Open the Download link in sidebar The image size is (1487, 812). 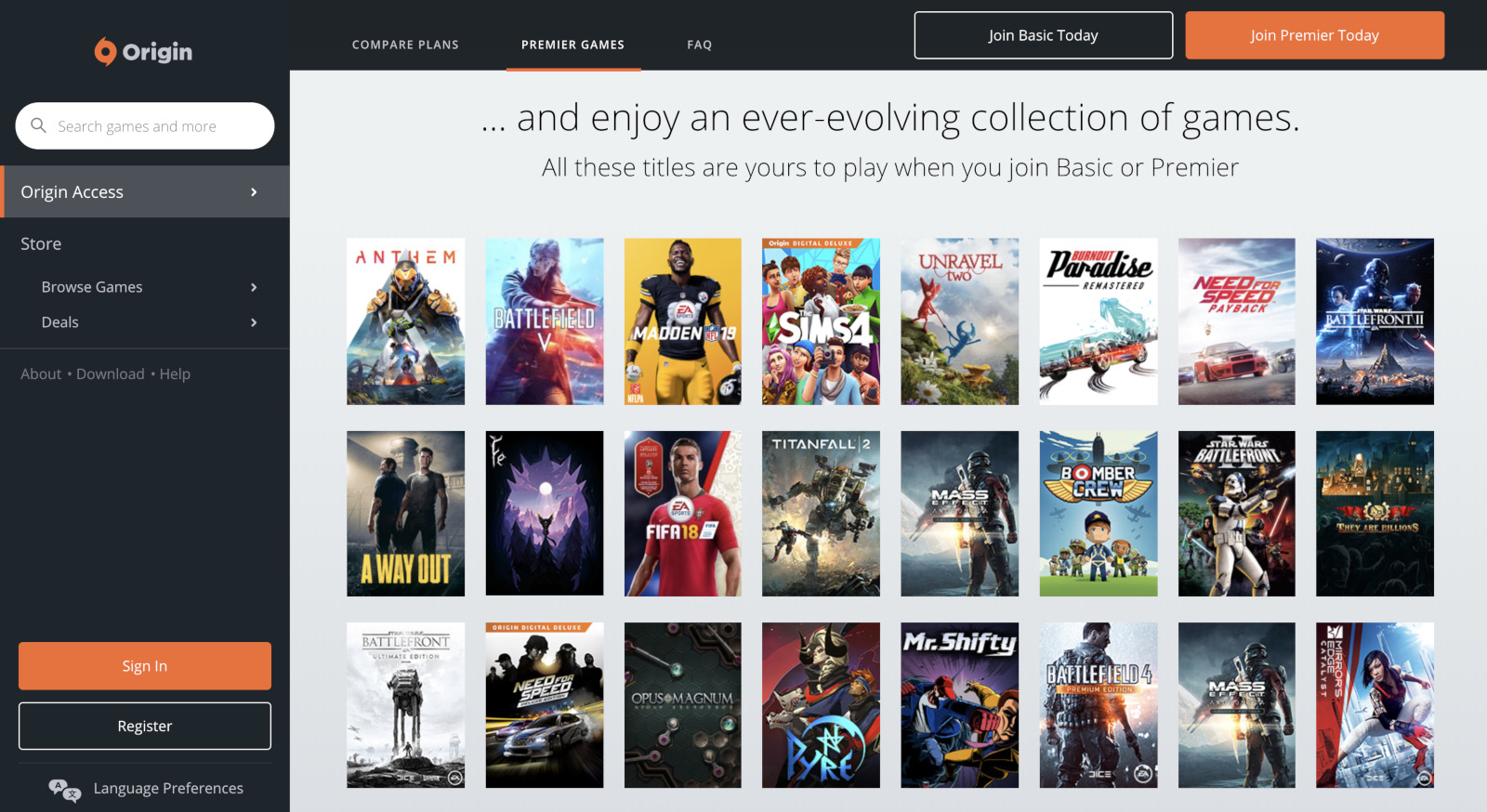(111, 374)
